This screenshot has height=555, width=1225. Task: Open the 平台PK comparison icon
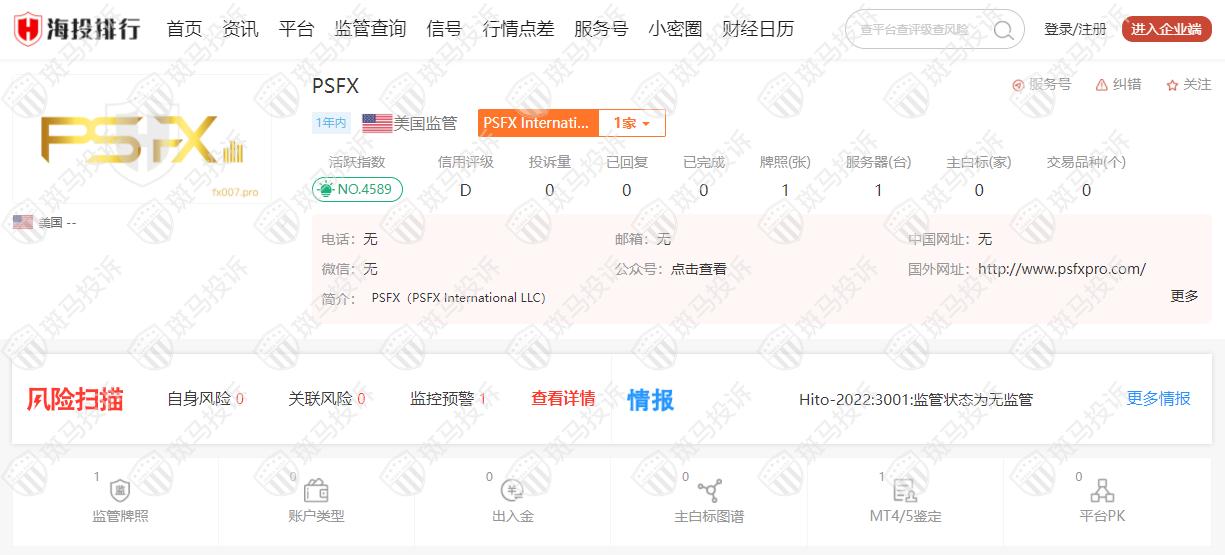tap(1102, 491)
